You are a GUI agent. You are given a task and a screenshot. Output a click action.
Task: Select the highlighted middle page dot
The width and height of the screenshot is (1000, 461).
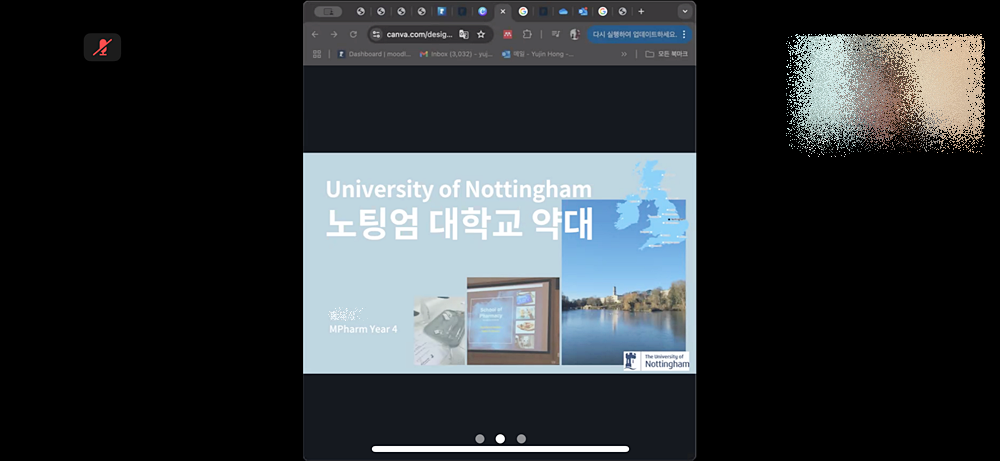500,439
